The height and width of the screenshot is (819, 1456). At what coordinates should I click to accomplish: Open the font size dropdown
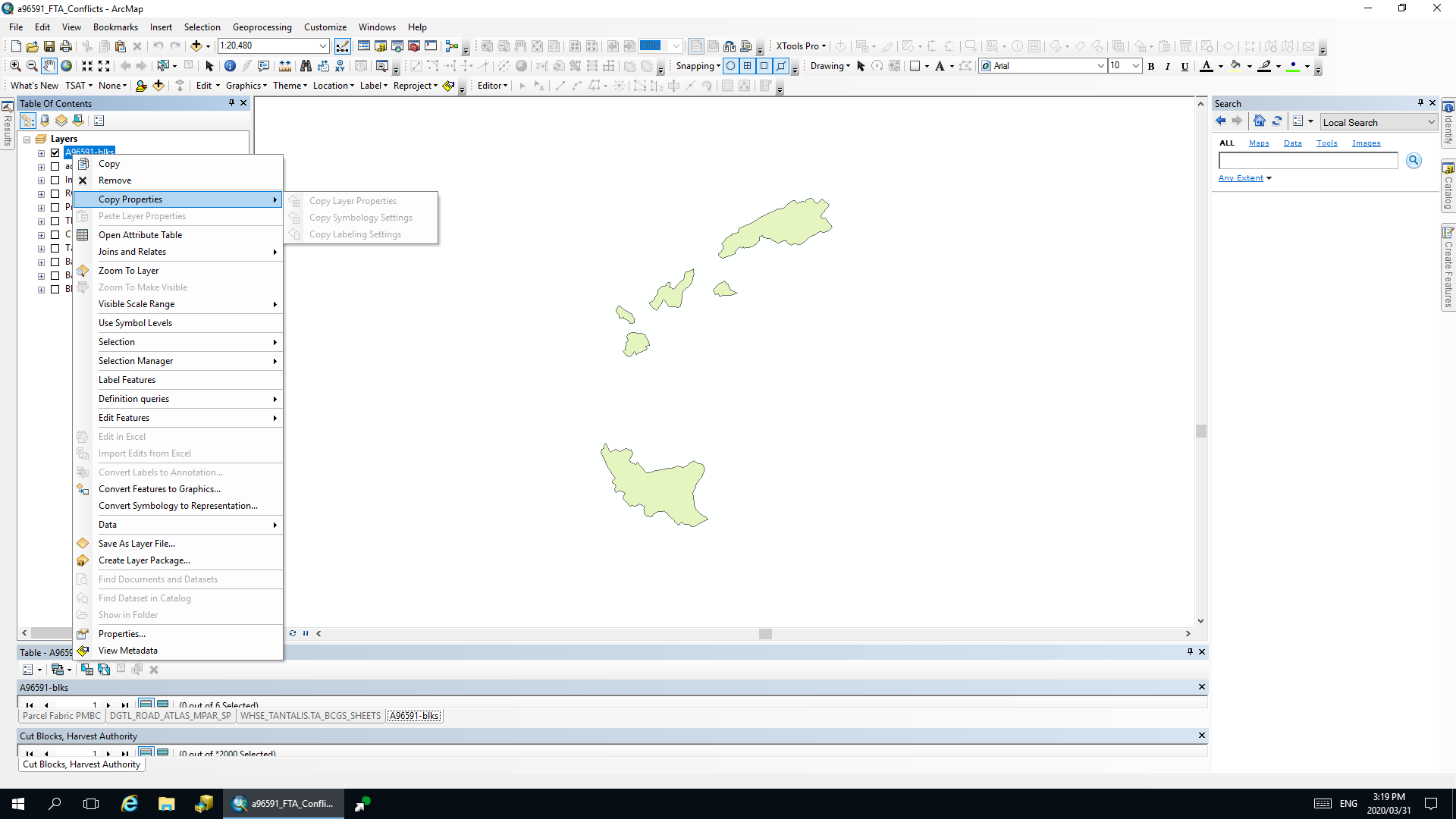tap(1135, 66)
